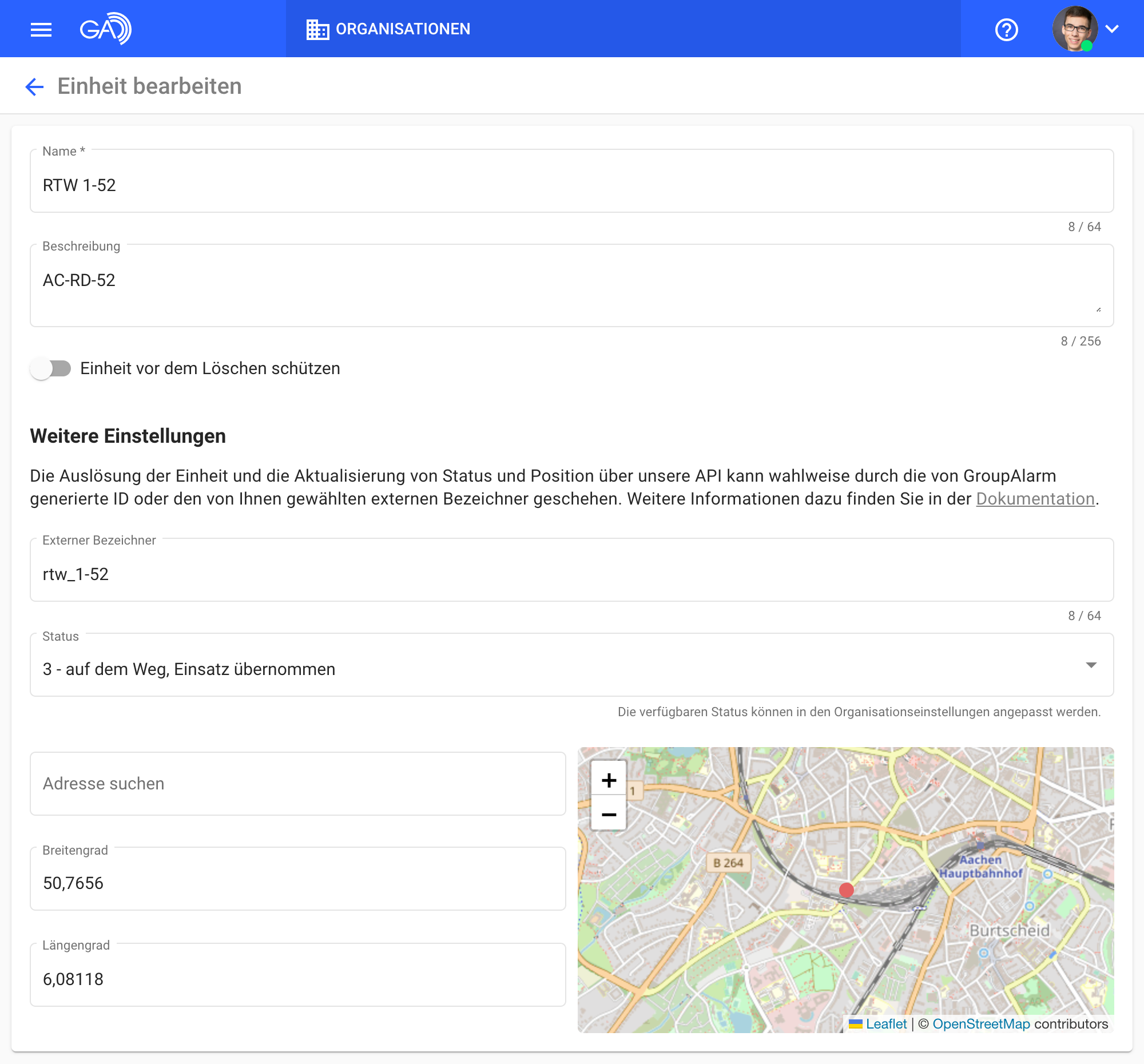Screen dimensions: 1144x1064
Task: Click the Breitengrad input field
Action: (297, 883)
